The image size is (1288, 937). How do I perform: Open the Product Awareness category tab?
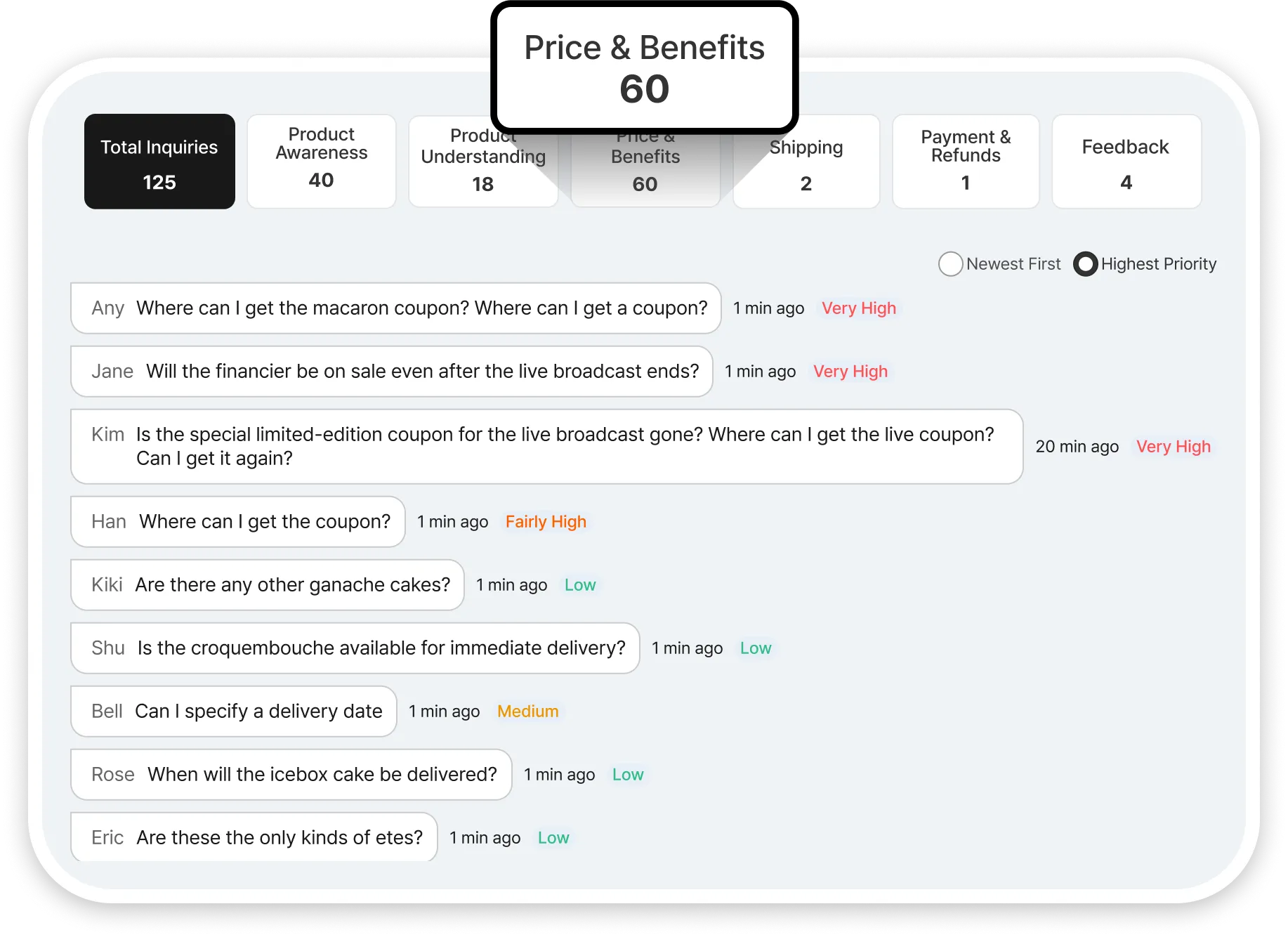[322, 162]
